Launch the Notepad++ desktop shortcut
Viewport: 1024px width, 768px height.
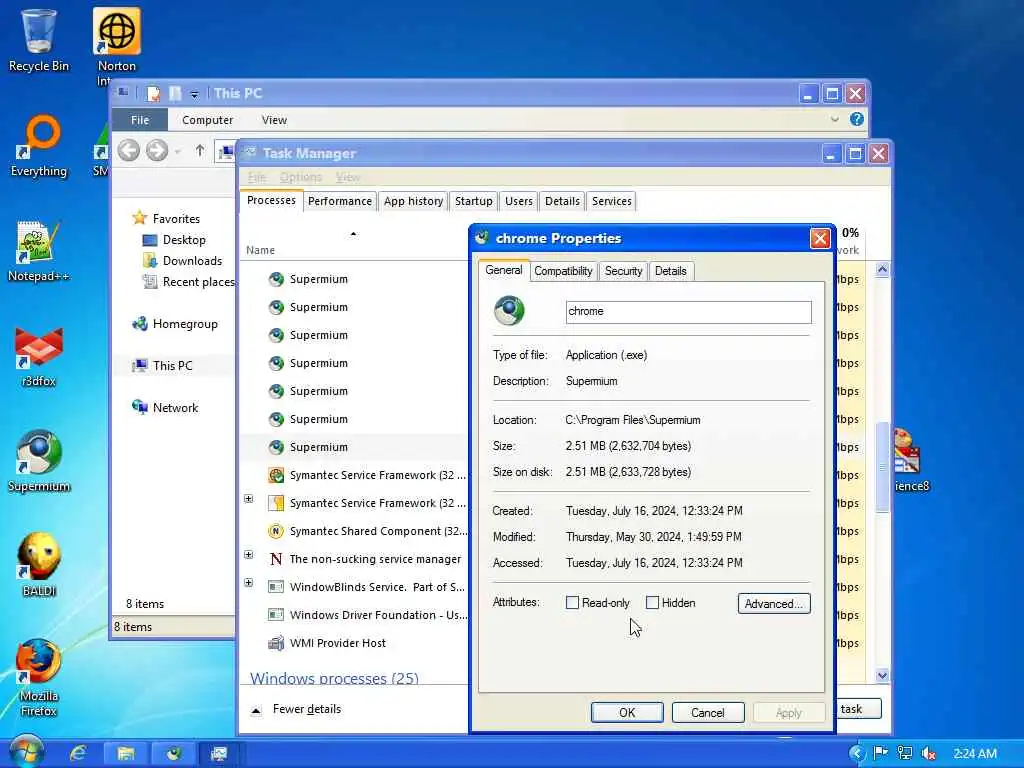[x=39, y=251]
